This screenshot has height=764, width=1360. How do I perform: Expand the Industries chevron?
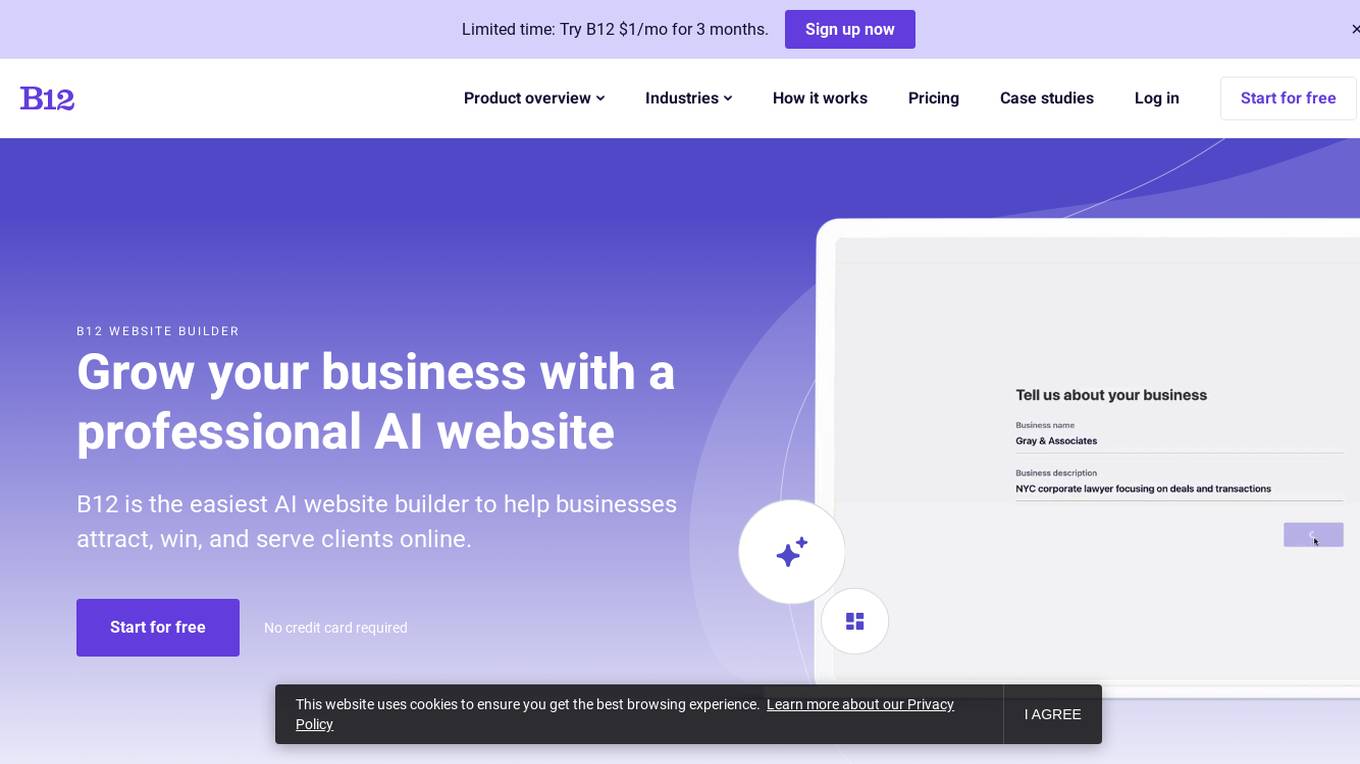point(728,98)
